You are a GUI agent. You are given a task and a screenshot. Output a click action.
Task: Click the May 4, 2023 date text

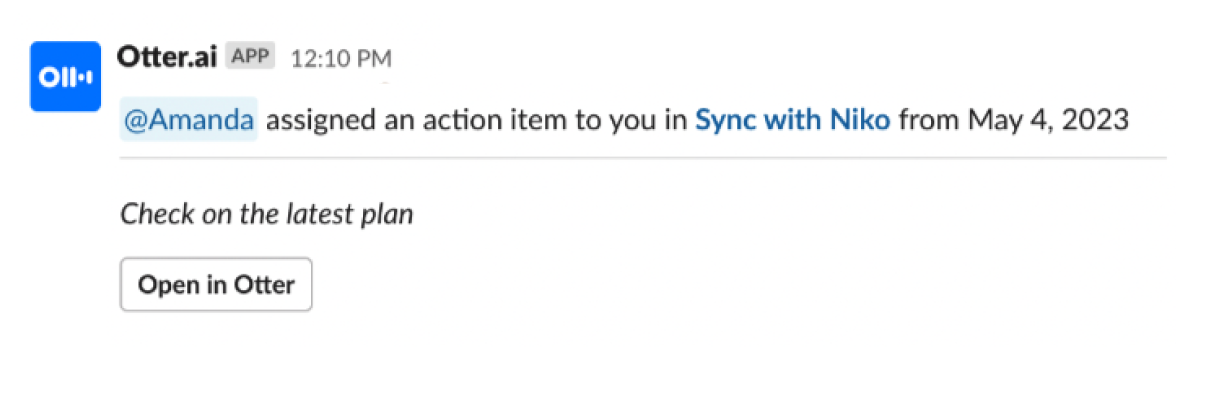[x=1048, y=121]
